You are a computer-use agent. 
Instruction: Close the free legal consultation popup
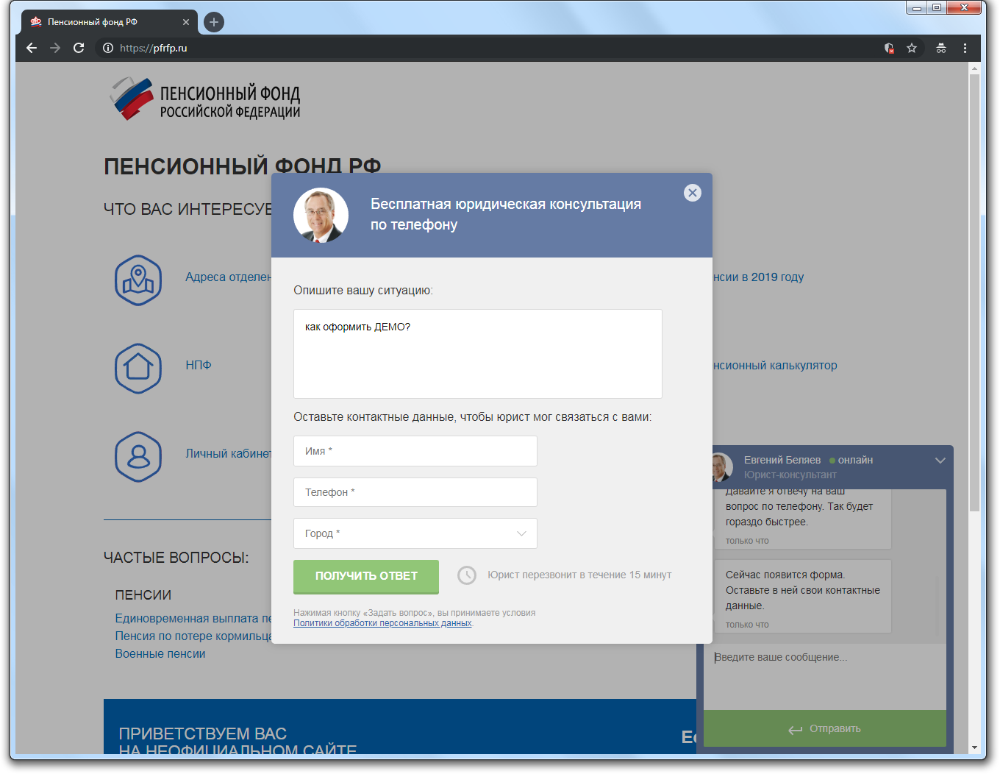(692, 193)
